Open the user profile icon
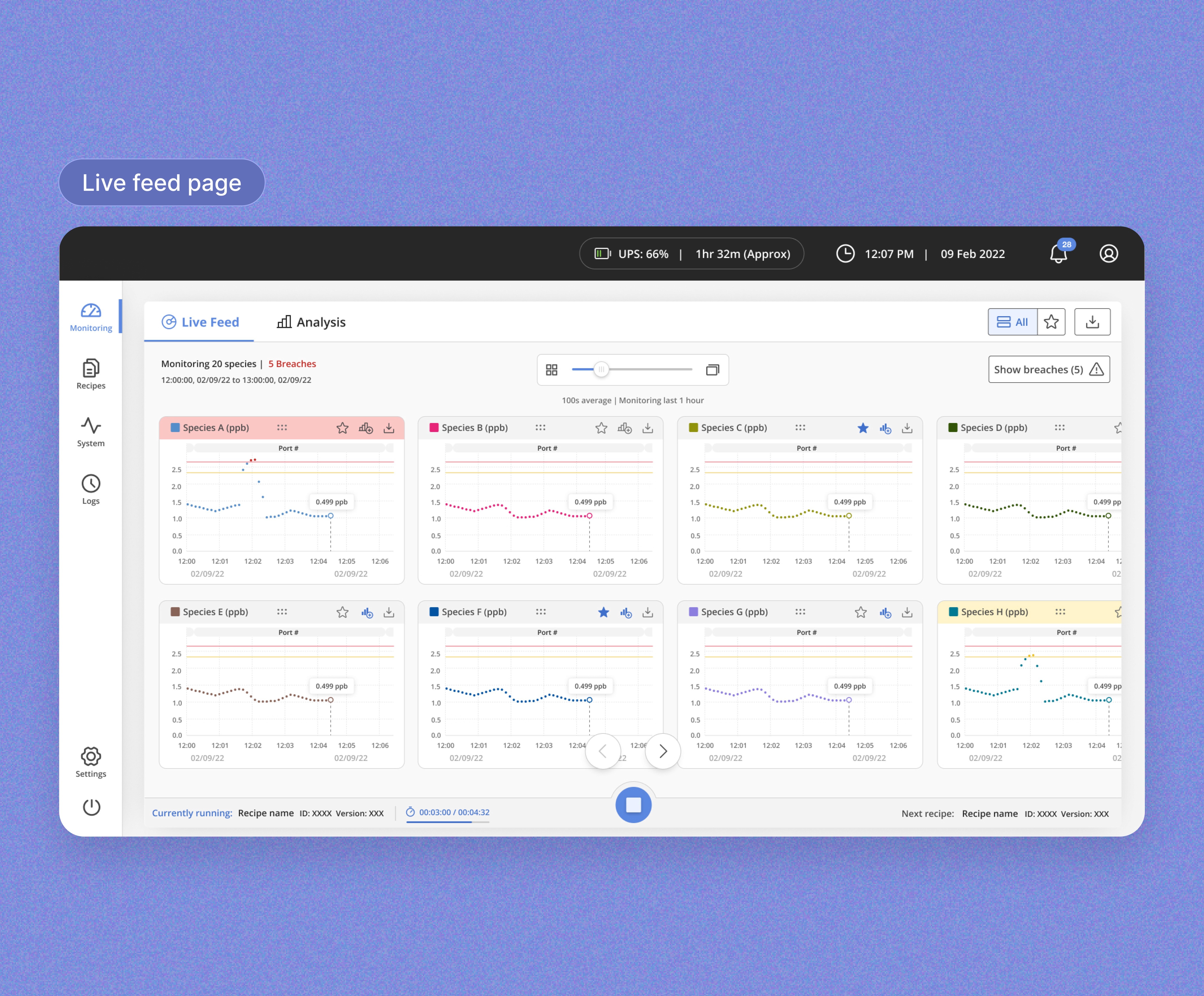 [1108, 254]
